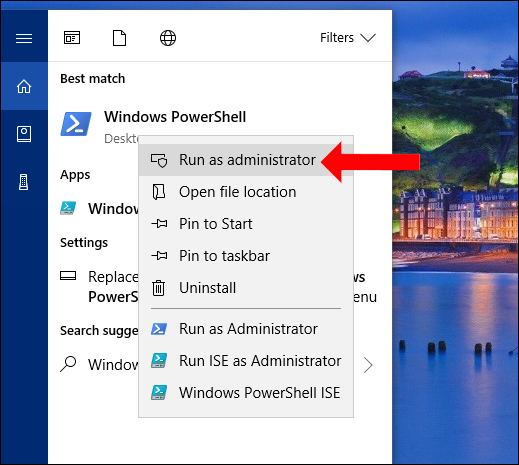Screen dimensions: 519x465
Task: Click the folder icon beside Open file location
Action: [x=159, y=192]
